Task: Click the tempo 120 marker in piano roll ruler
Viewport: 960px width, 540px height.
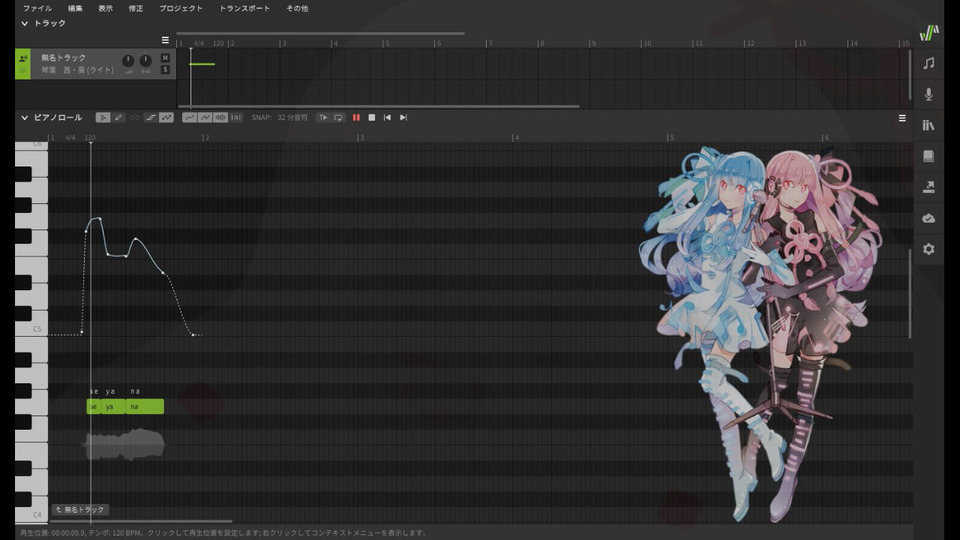Action: coord(90,138)
